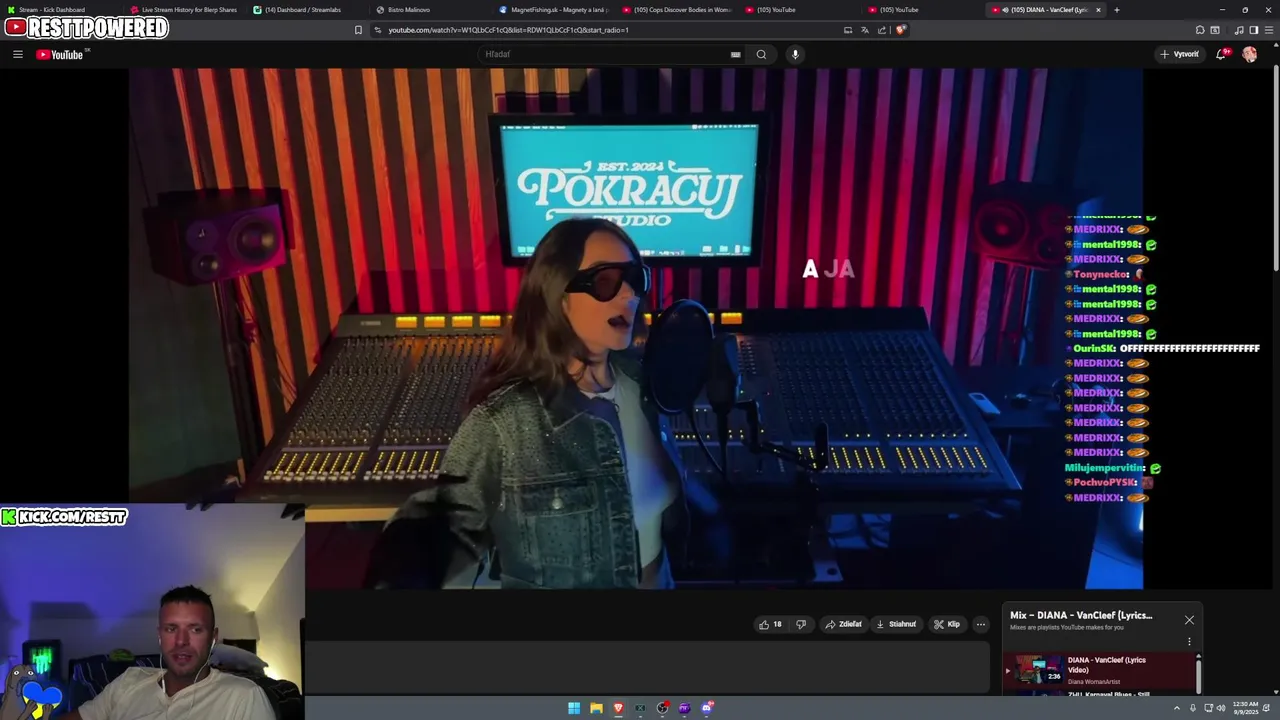Open the account avatar menu
Viewport: 1280px width, 720px height.
(x=1250, y=54)
